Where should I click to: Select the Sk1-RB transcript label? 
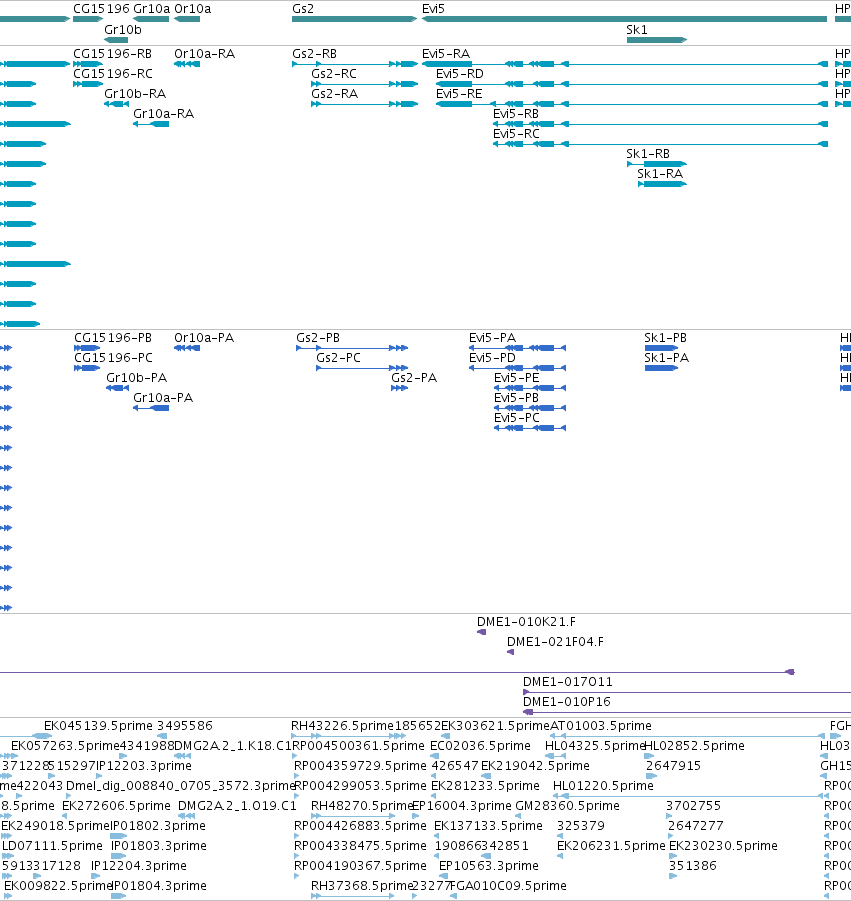pos(648,154)
